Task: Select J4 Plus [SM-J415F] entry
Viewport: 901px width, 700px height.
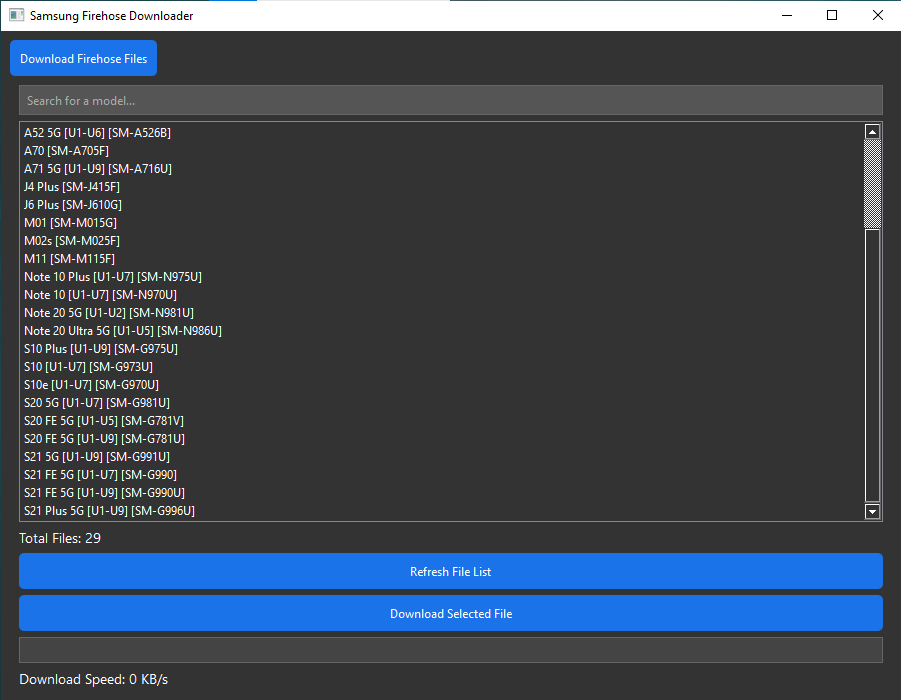Action: pos(442,187)
